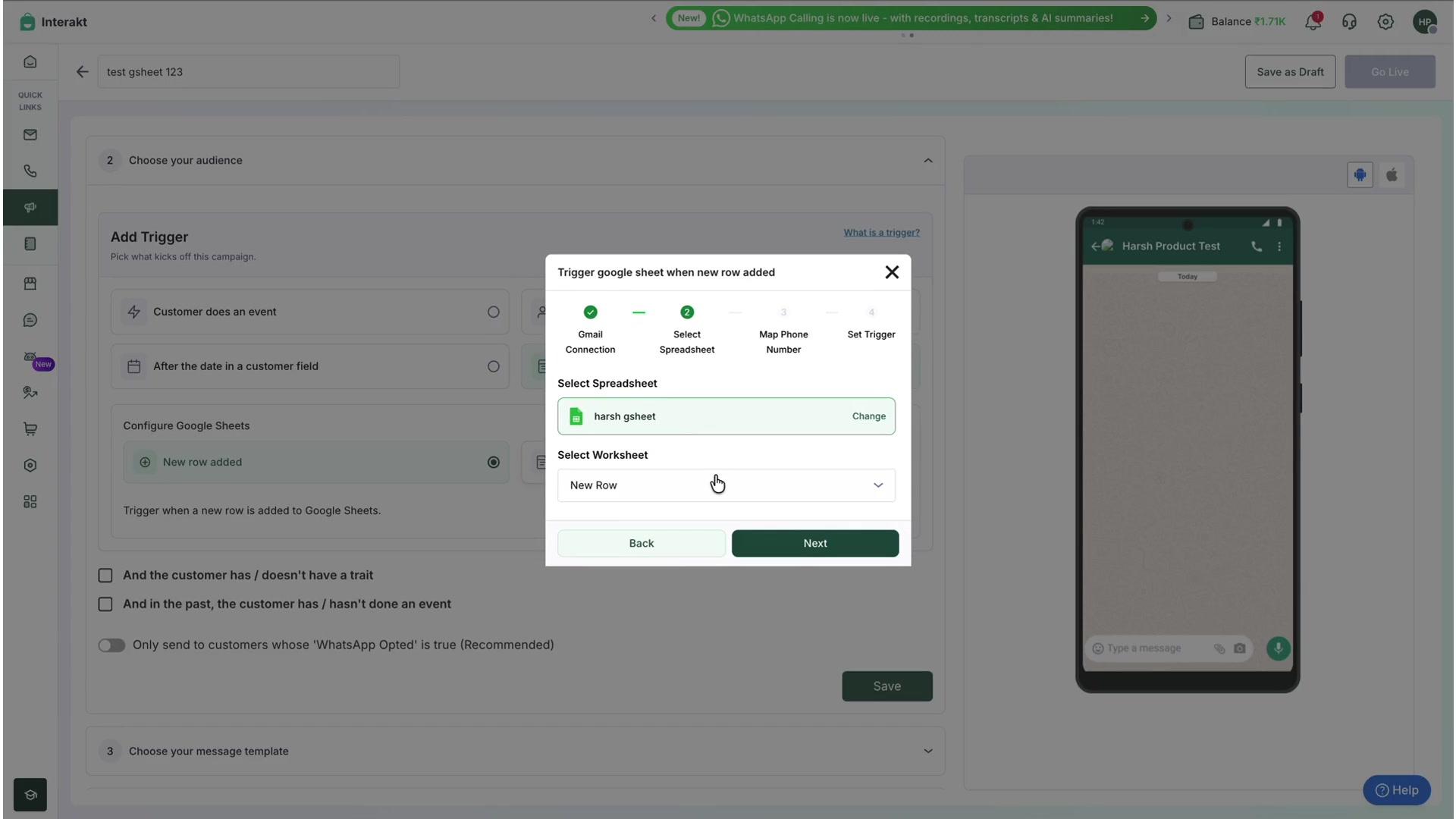Check 'customer has / doesn't have a trait'

(105, 576)
